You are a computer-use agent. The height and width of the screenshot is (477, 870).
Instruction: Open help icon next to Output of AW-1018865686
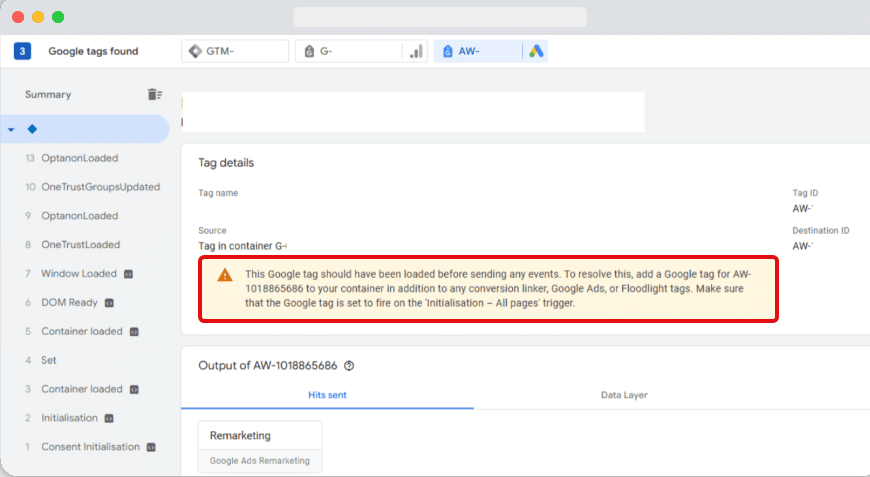tap(349, 366)
